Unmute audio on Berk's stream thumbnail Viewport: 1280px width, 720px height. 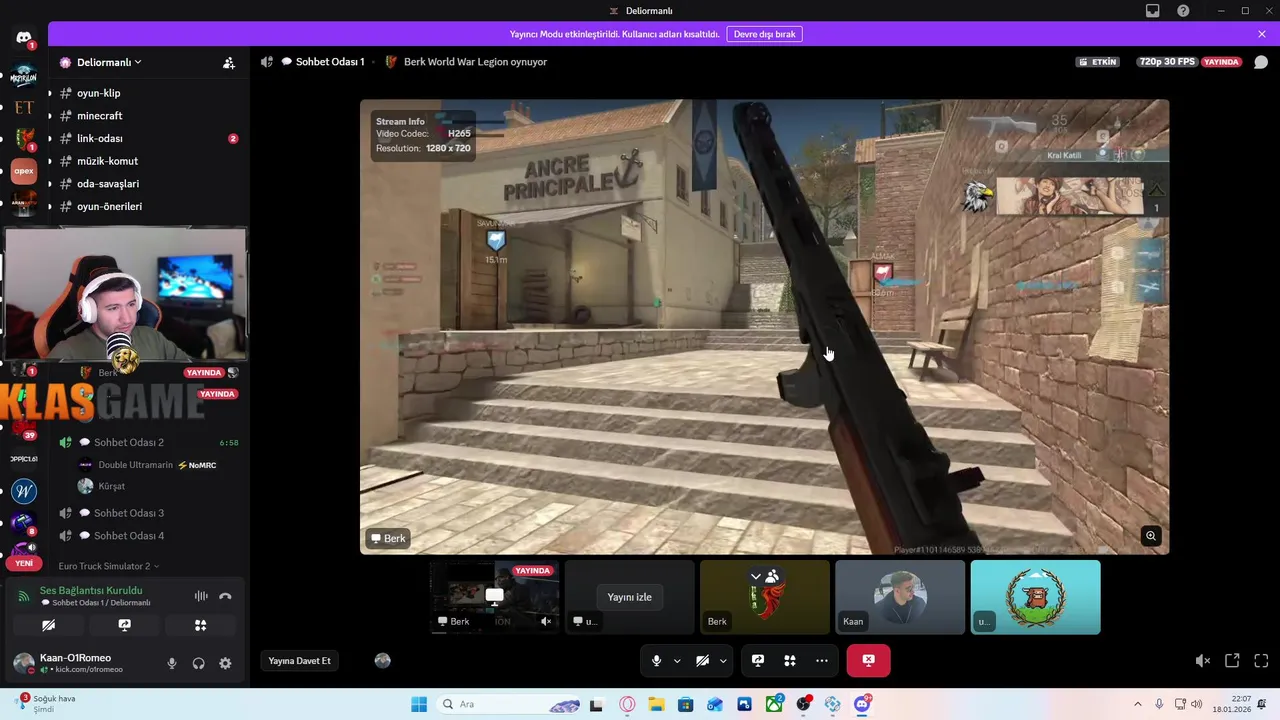[546, 621]
